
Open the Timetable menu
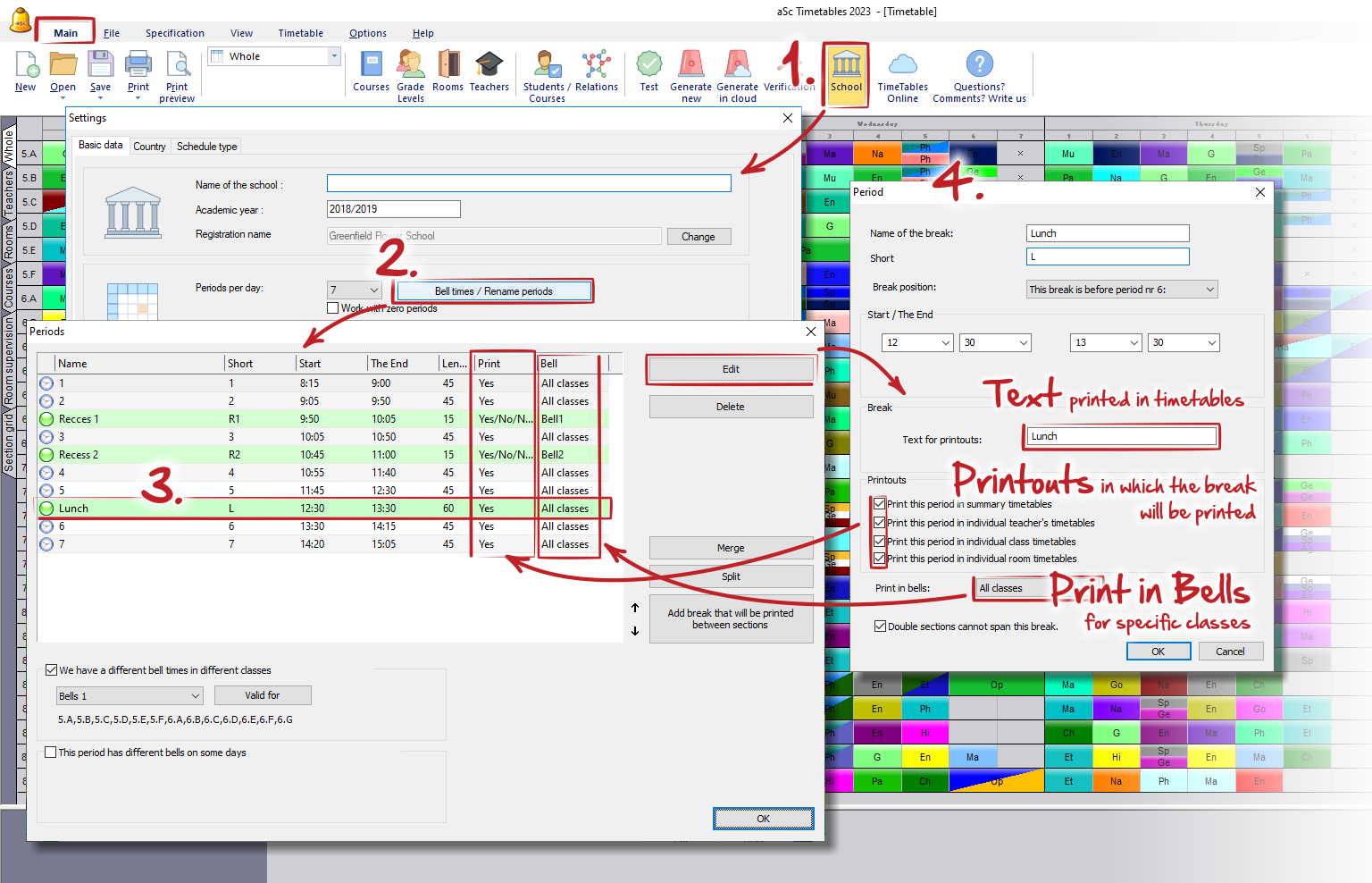point(300,33)
